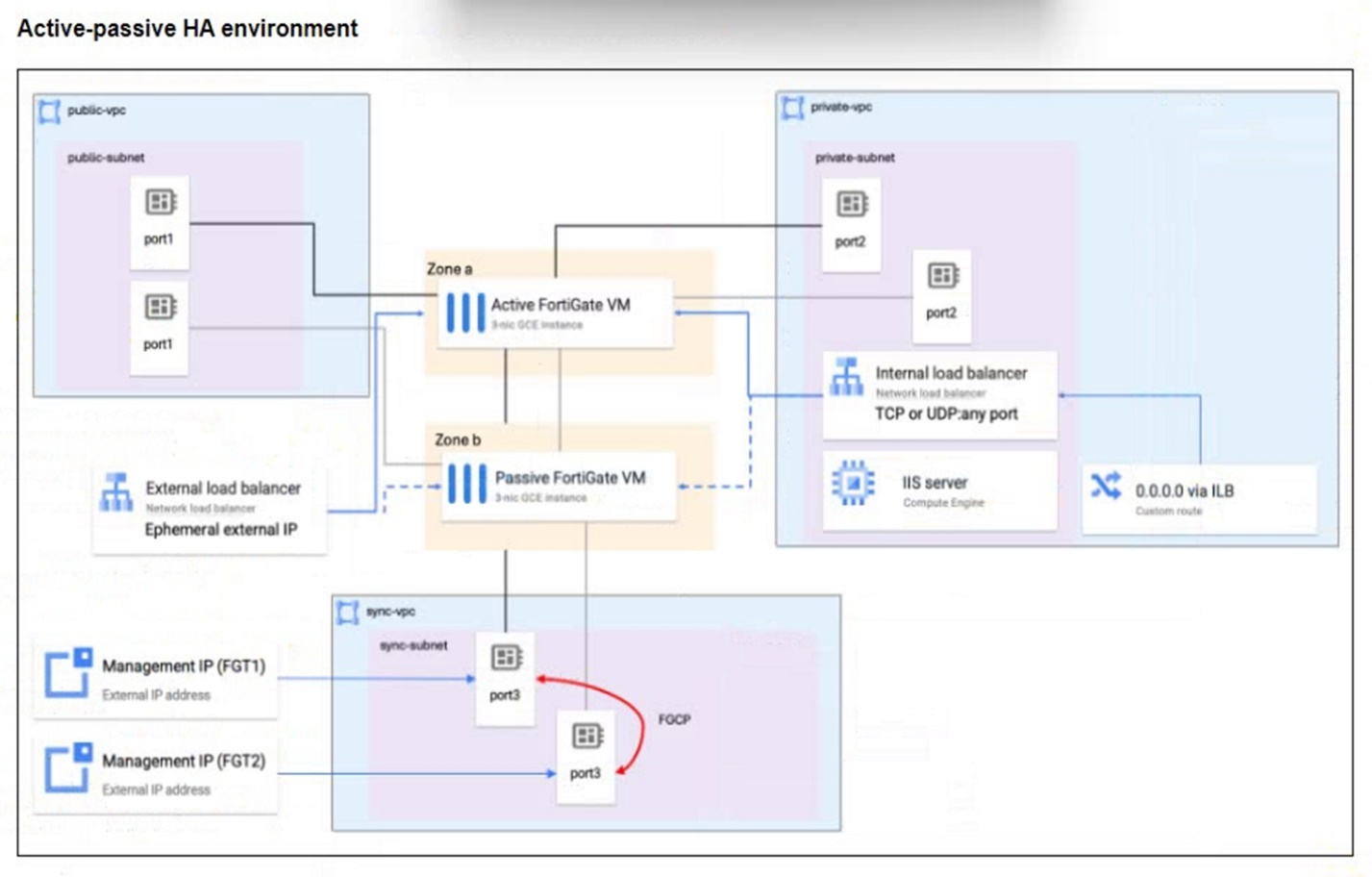Select the Management IP (FGT1) icon
1372x877 pixels.
tap(68, 671)
